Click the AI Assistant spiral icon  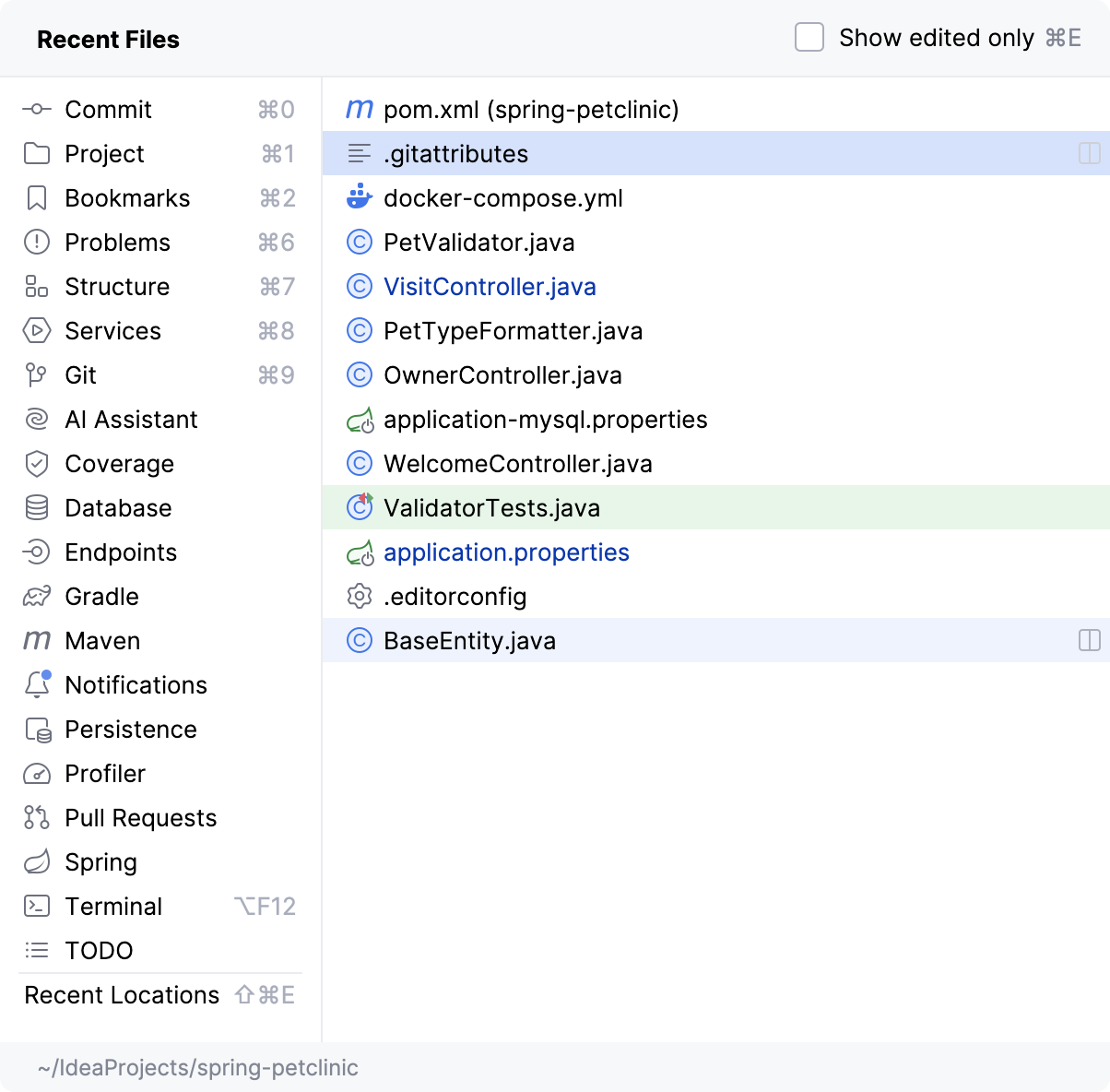(x=37, y=420)
